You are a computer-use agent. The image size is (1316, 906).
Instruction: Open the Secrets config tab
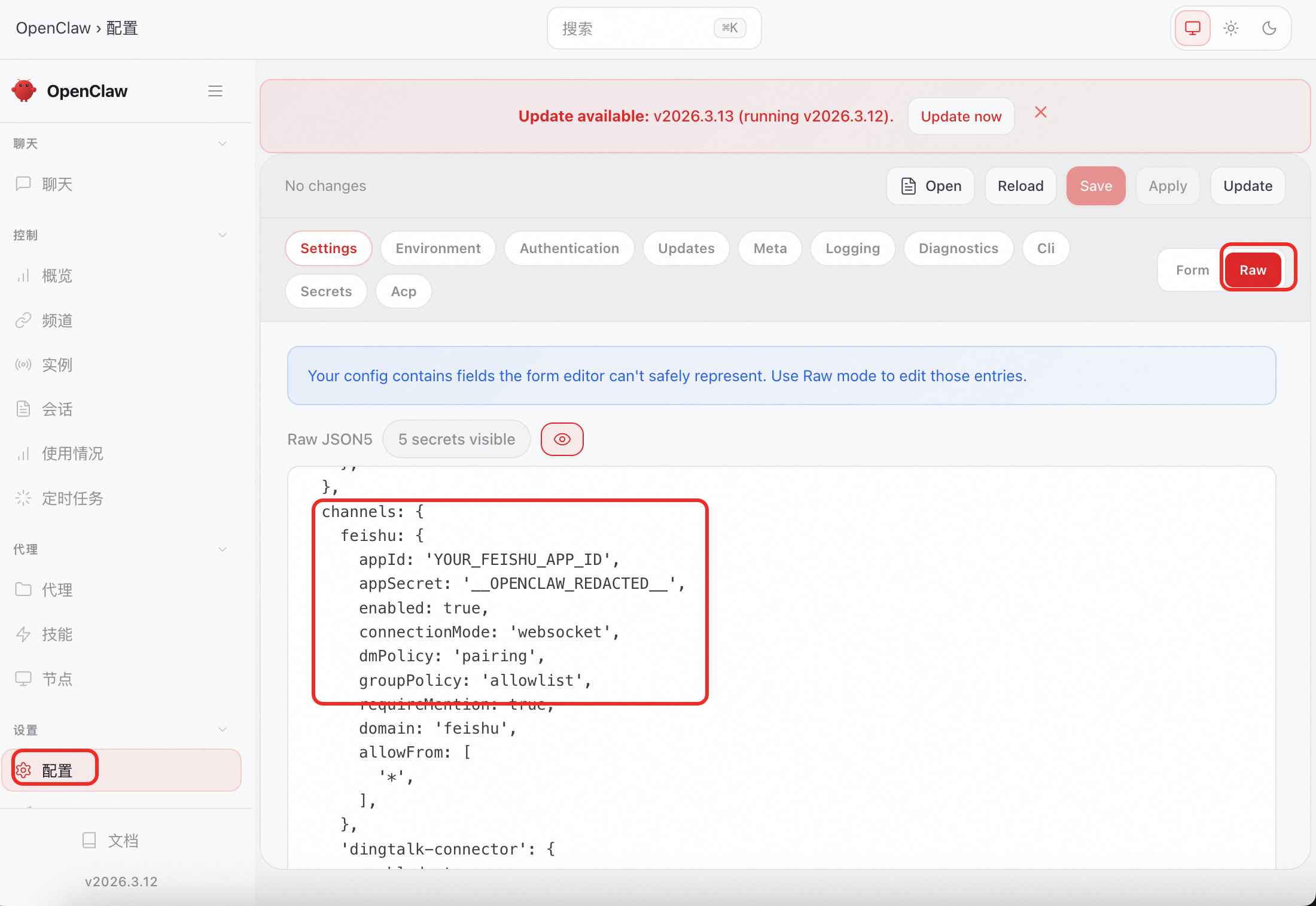pos(326,291)
